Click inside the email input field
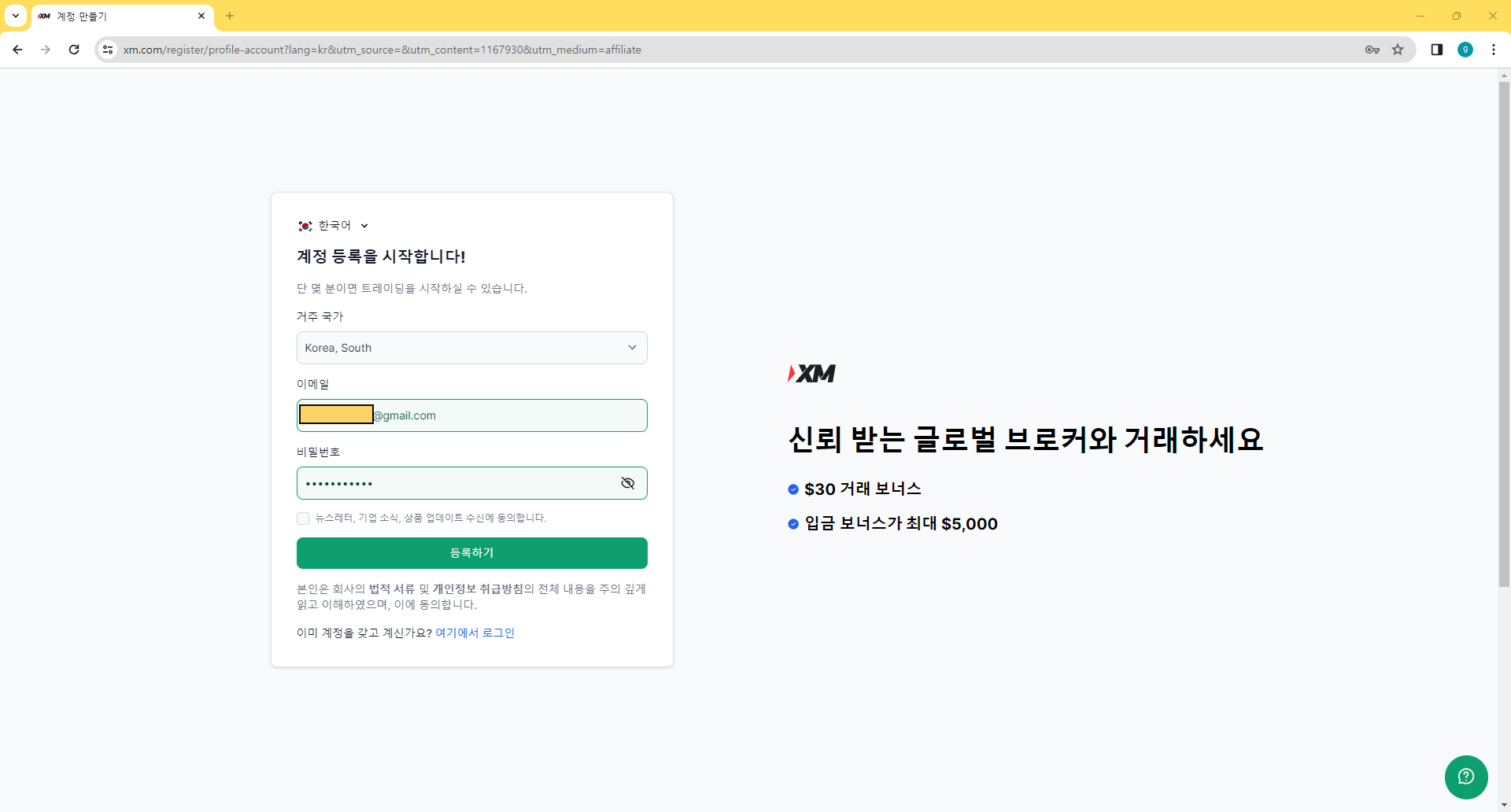The width and height of the screenshot is (1511, 812). coord(471,415)
